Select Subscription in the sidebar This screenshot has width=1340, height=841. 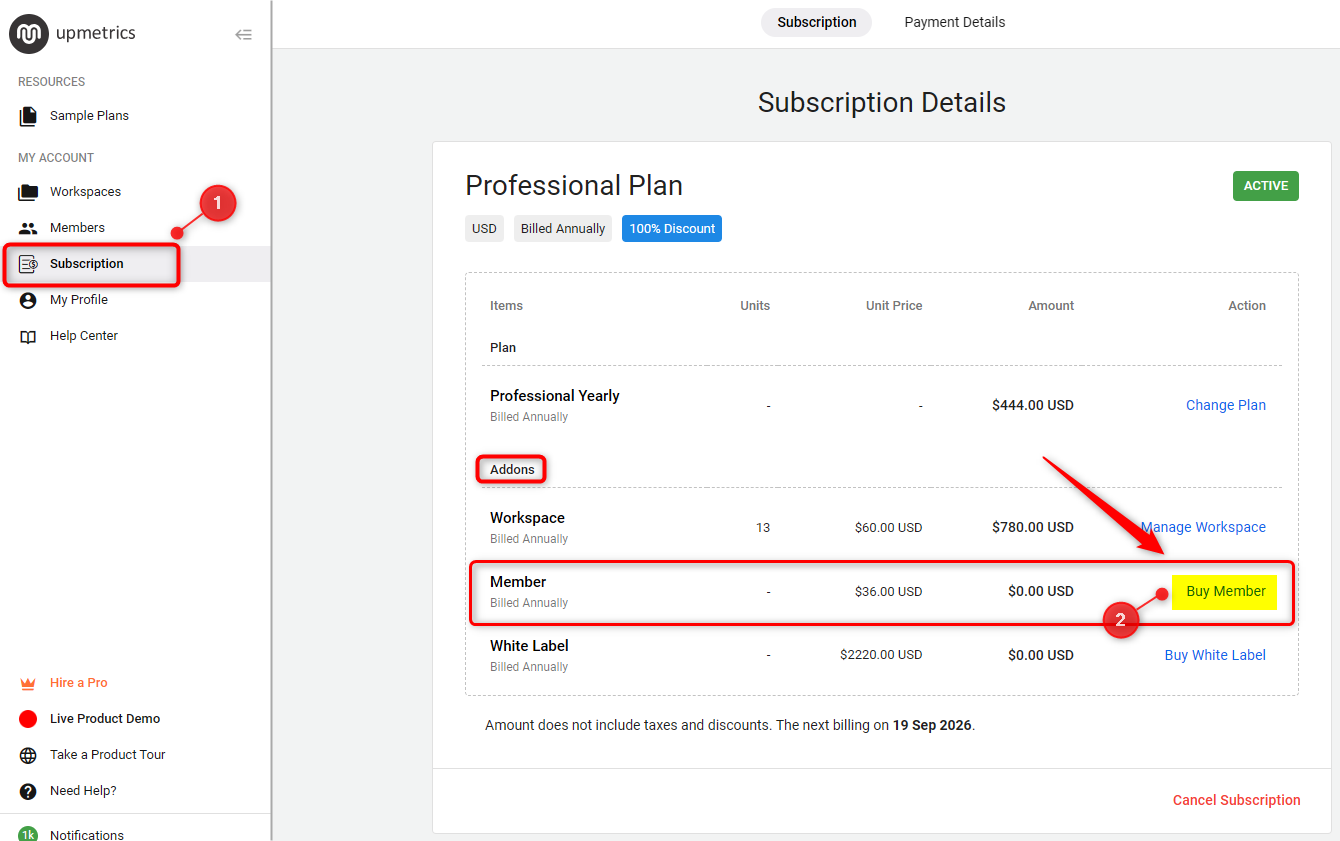87,264
